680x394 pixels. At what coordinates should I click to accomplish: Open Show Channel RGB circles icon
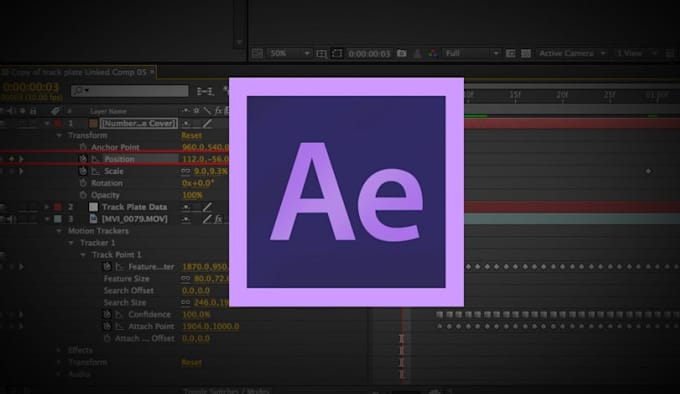pos(432,54)
